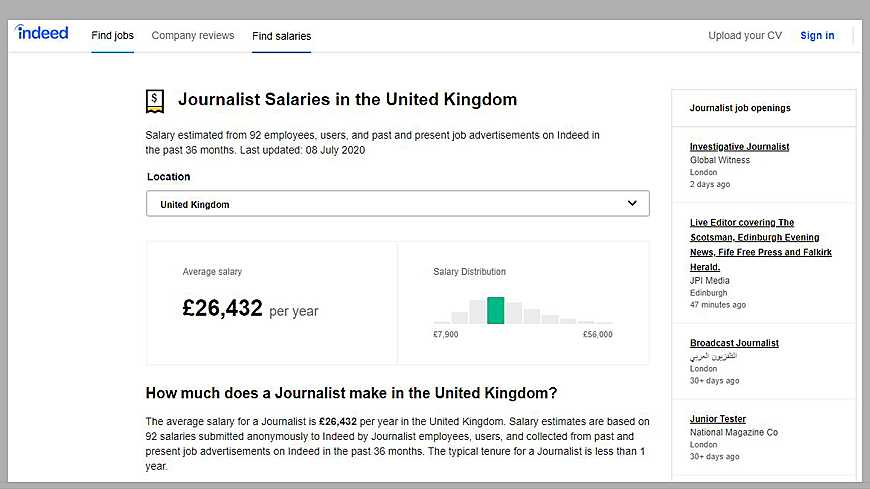This screenshot has height=489, width=870.
Task: Open the Investigative Journalist job listing
Action: (x=739, y=147)
